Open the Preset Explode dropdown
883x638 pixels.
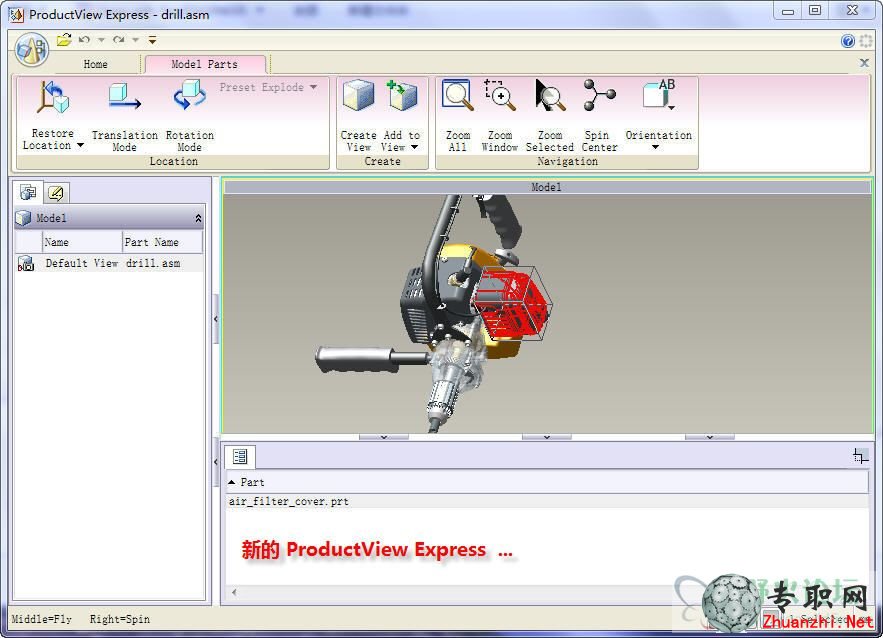point(268,87)
